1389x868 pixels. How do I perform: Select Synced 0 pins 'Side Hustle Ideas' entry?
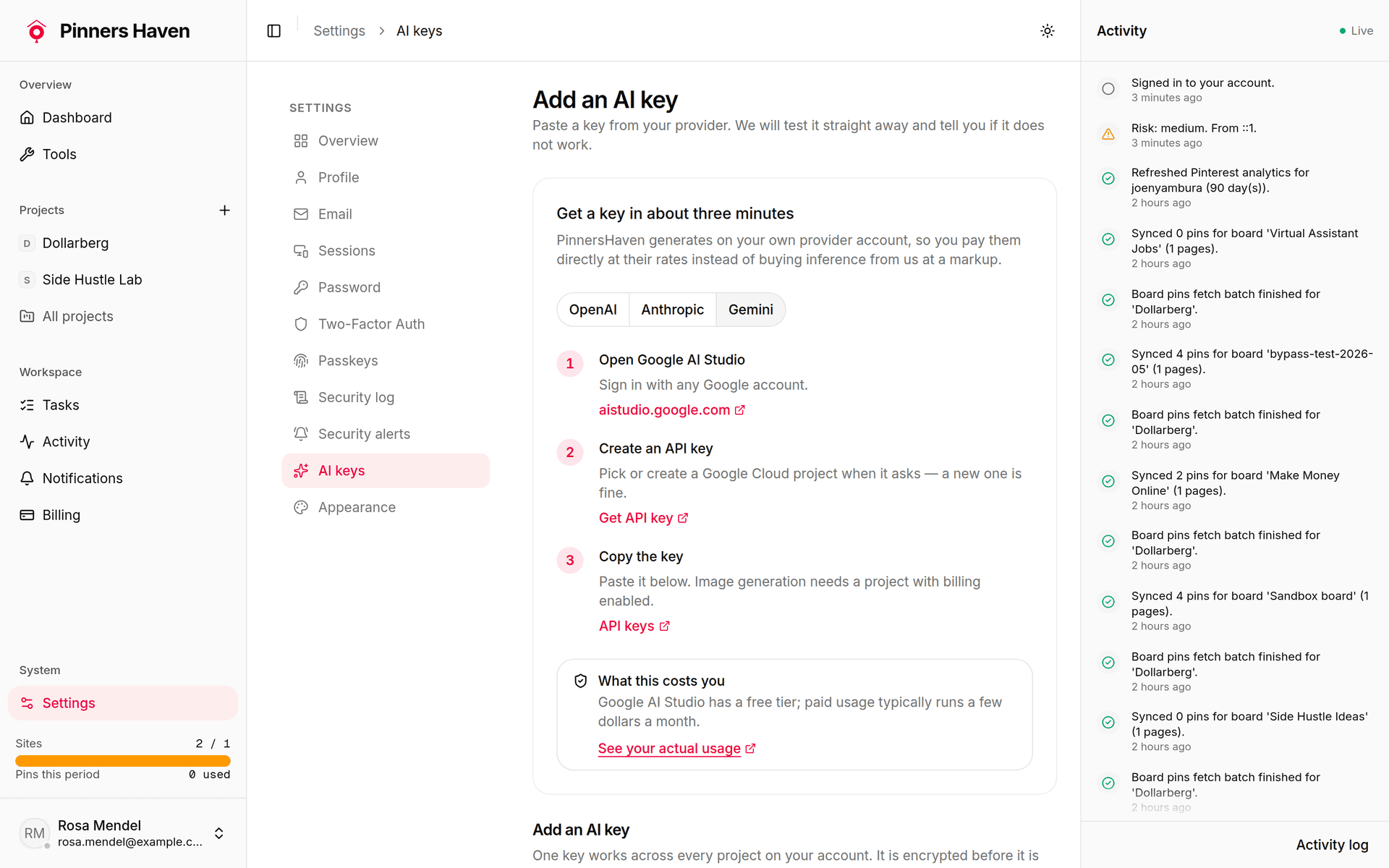pyautogui.click(x=1235, y=732)
